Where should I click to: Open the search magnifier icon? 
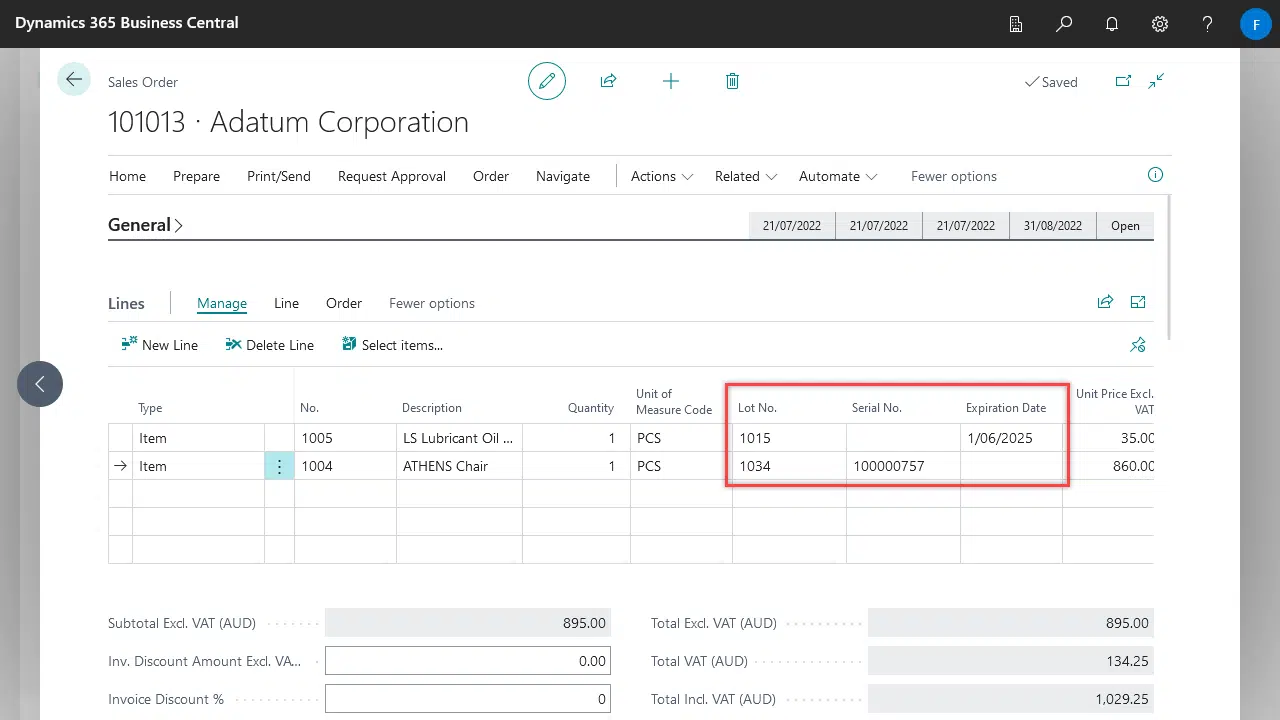pyautogui.click(x=1064, y=24)
